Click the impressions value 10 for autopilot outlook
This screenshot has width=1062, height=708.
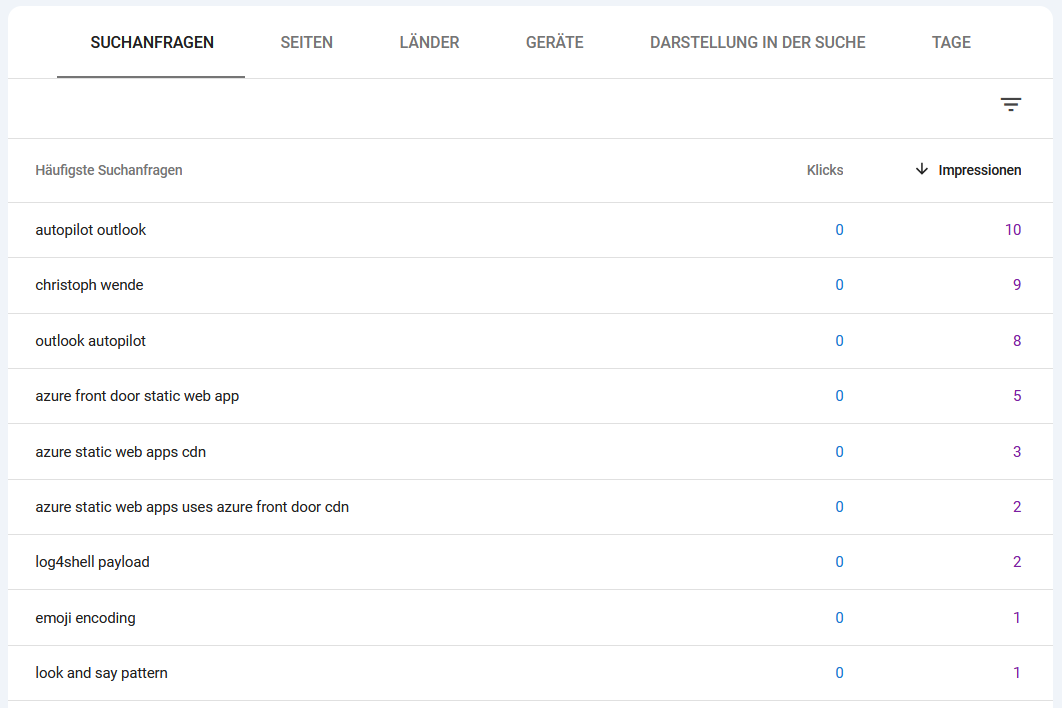tap(1013, 229)
